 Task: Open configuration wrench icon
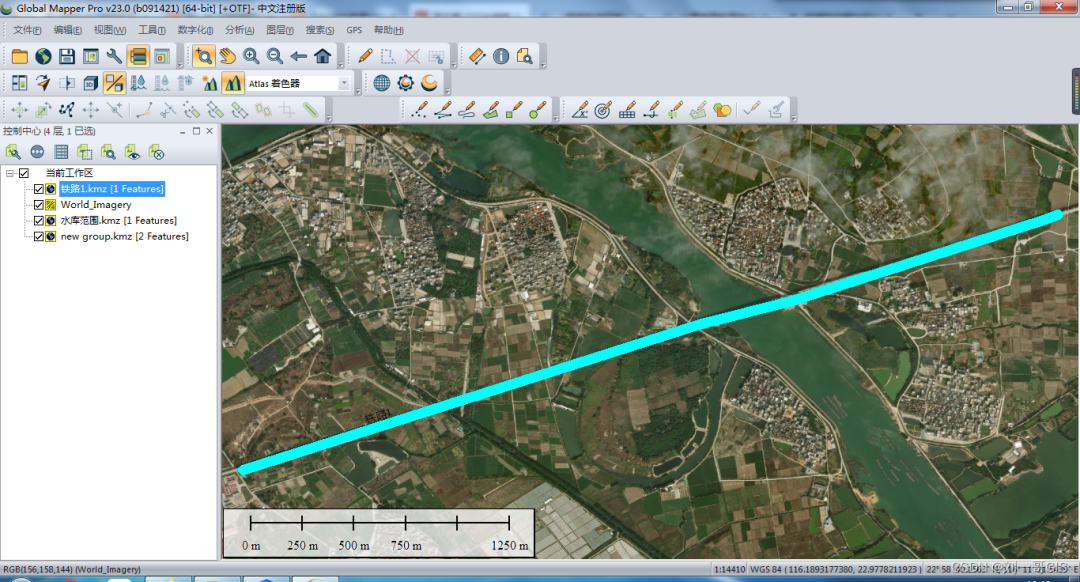pyautogui.click(x=114, y=56)
